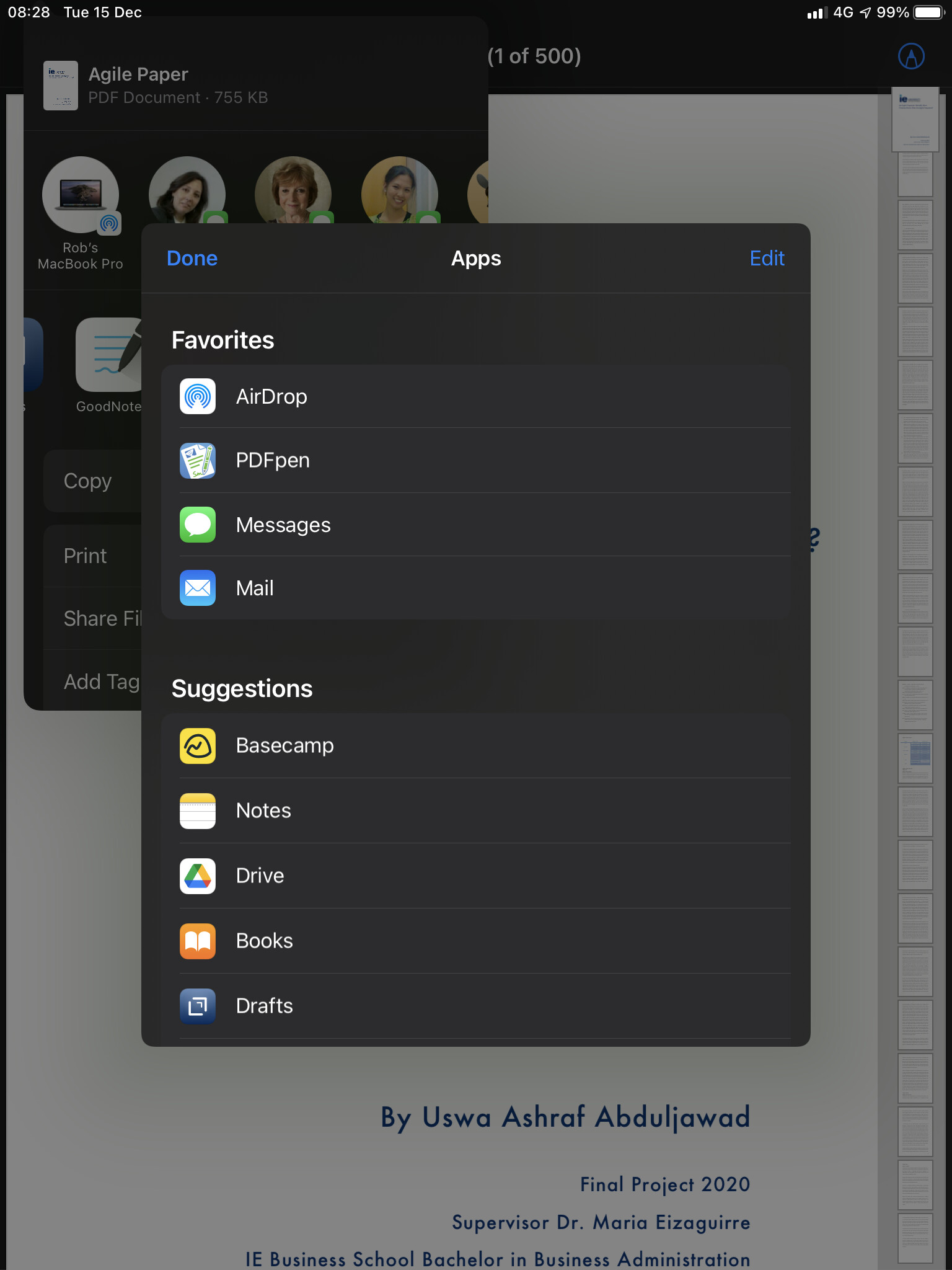This screenshot has height=1270, width=952.
Task: Tap Done to close Apps list
Action: [x=192, y=258]
